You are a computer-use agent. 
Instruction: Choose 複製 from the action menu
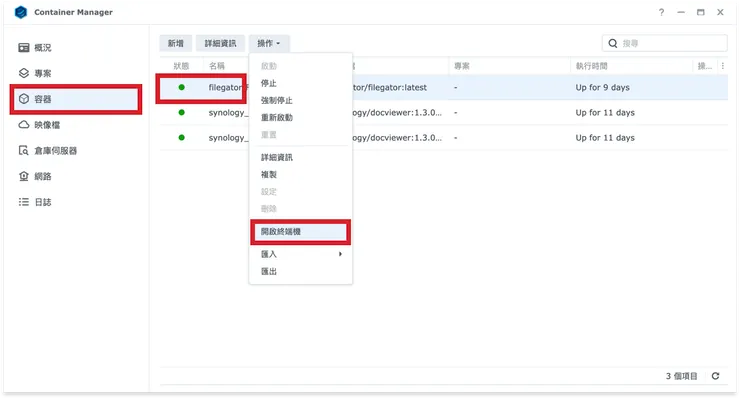point(301,175)
